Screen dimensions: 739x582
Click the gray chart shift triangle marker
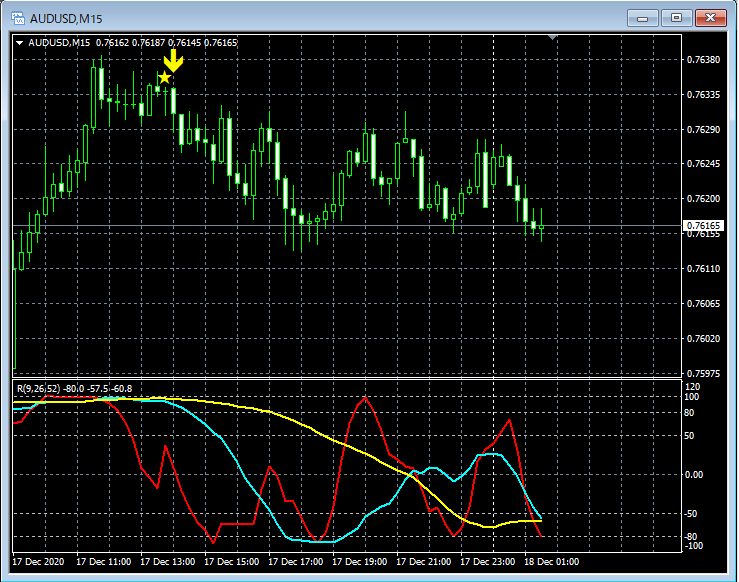[553, 38]
